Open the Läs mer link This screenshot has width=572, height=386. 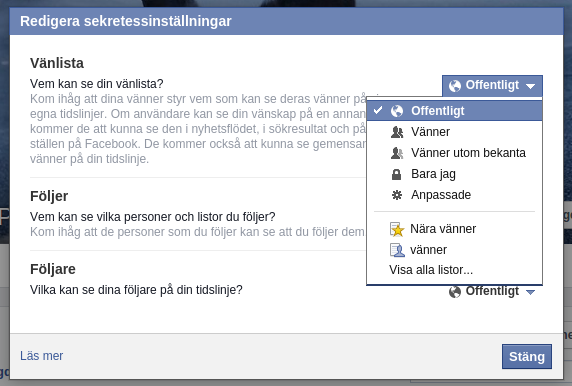tap(42, 356)
